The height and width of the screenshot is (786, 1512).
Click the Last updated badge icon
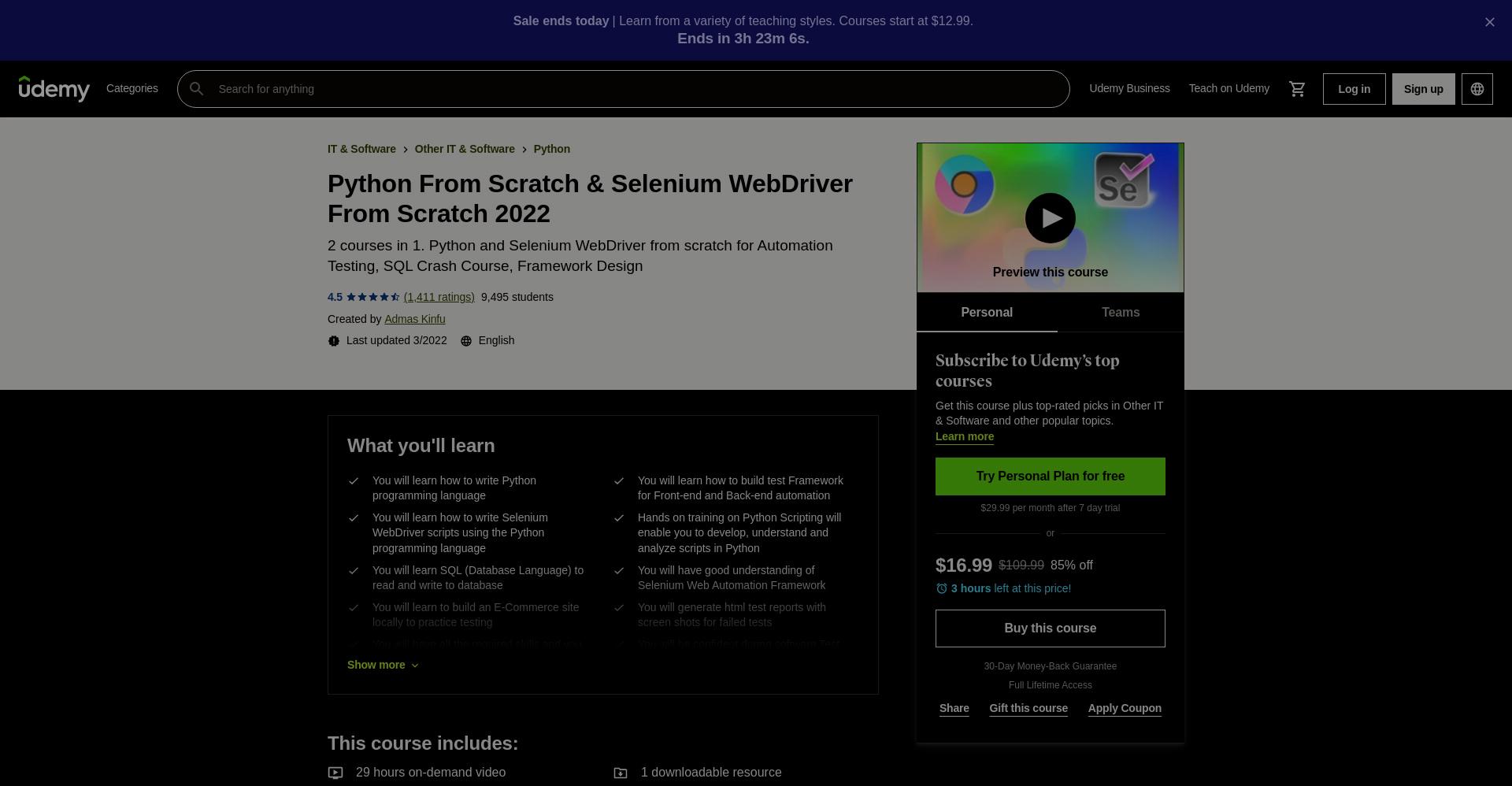pos(334,341)
